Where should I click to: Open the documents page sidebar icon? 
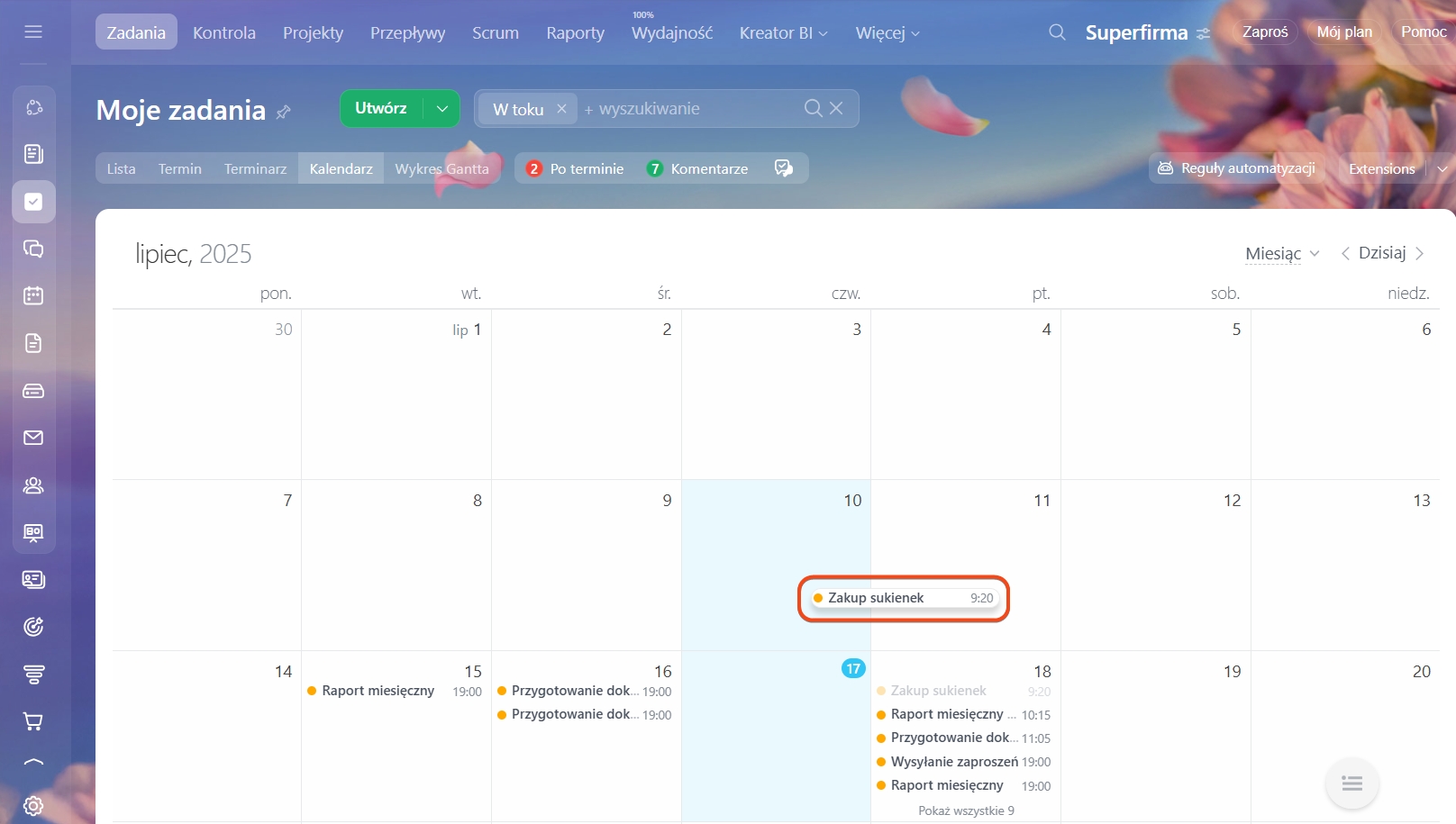tap(33, 343)
